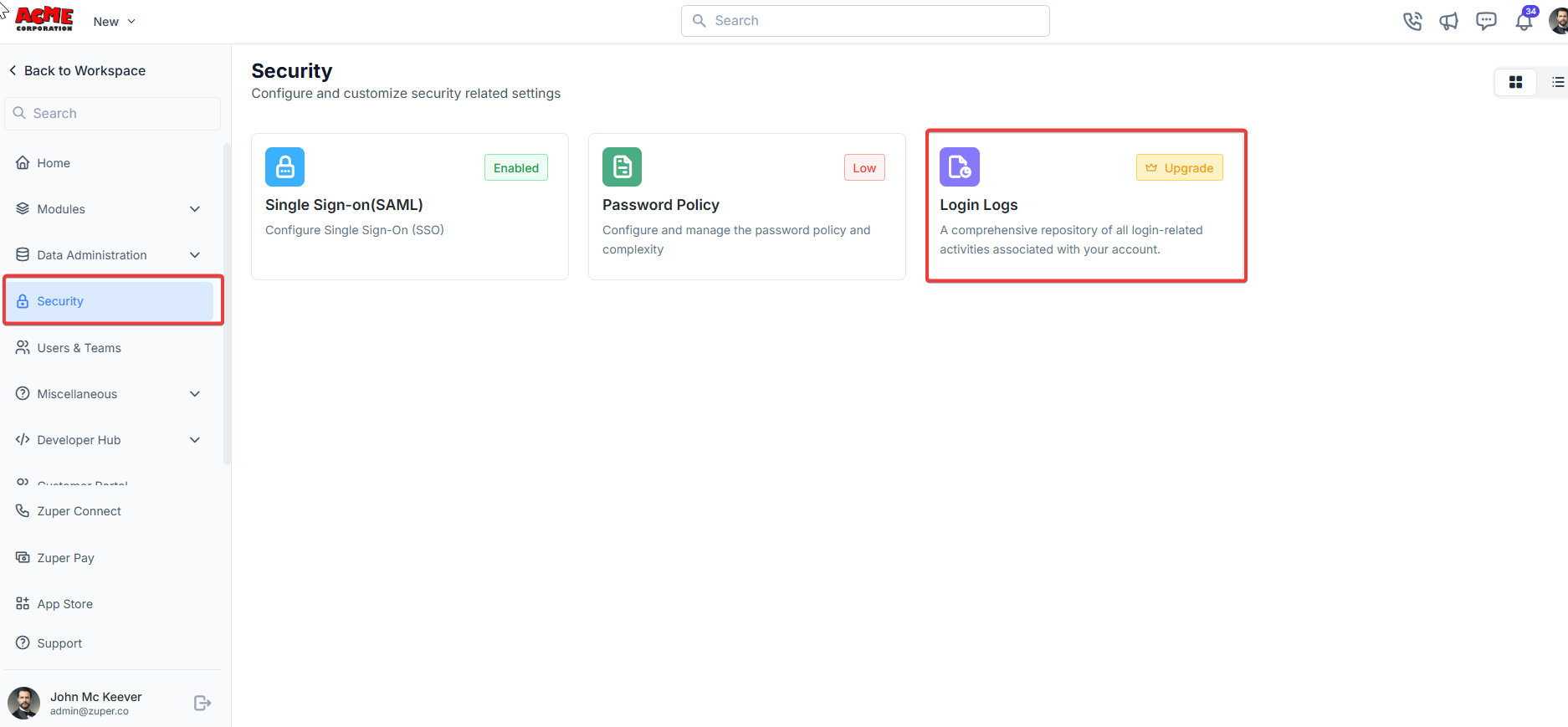Expand the Data Administration chevron
1568x727 pixels.
pos(195,255)
